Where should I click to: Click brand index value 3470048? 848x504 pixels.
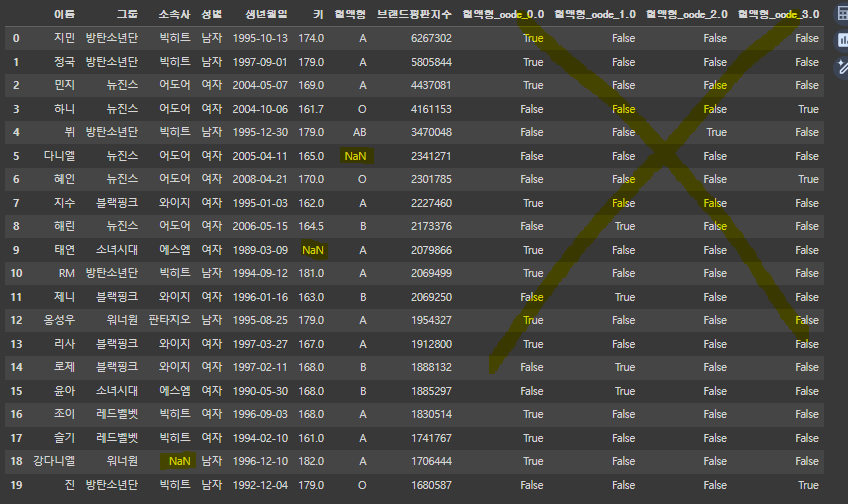431,132
